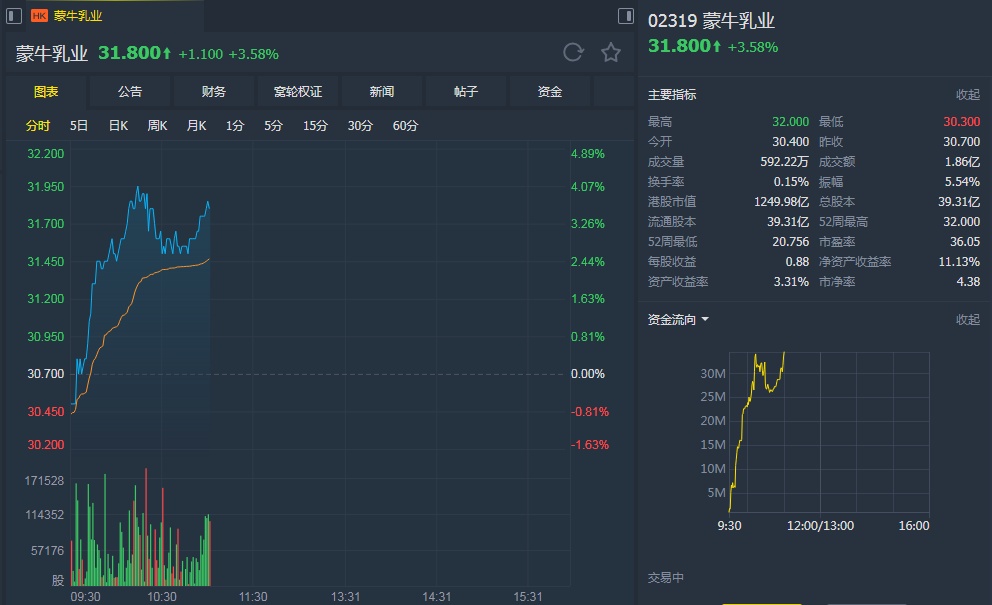This screenshot has height=605, width=992.
Task: Add 蒙牛乳业 to favorites with the star
Action: click(x=611, y=53)
